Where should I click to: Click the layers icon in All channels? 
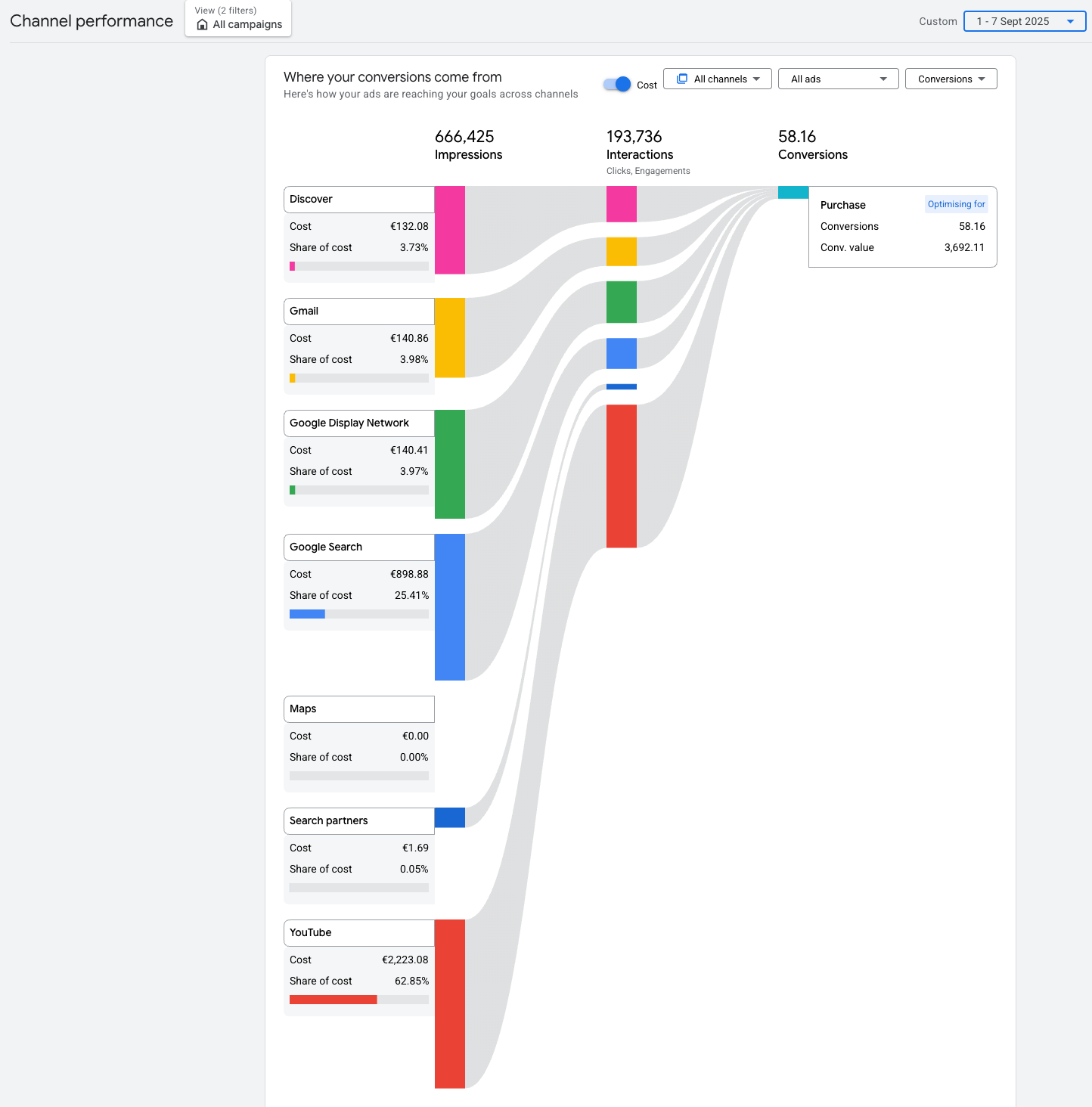[682, 79]
